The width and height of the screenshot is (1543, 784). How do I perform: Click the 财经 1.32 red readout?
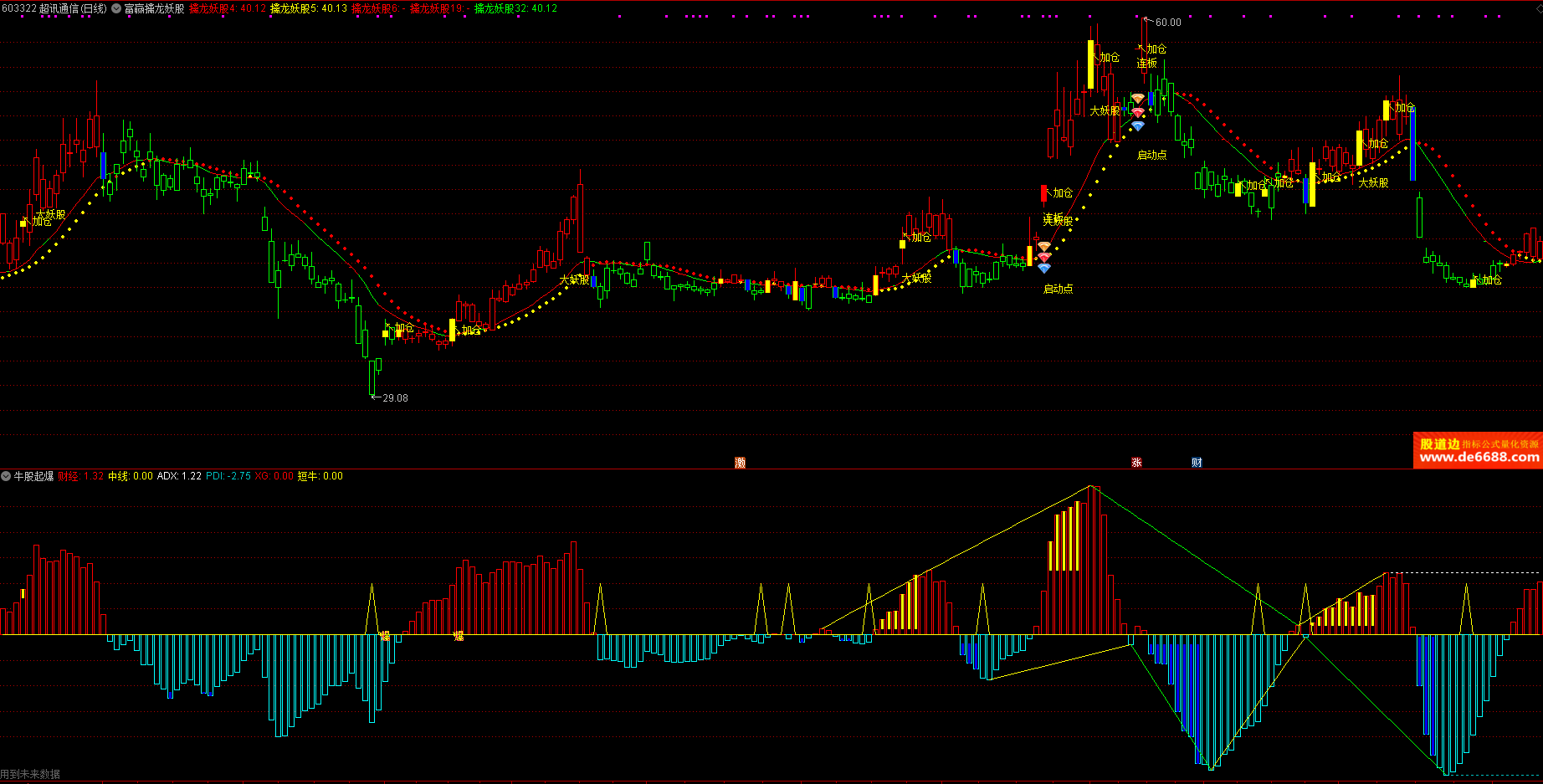[x=80, y=476]
